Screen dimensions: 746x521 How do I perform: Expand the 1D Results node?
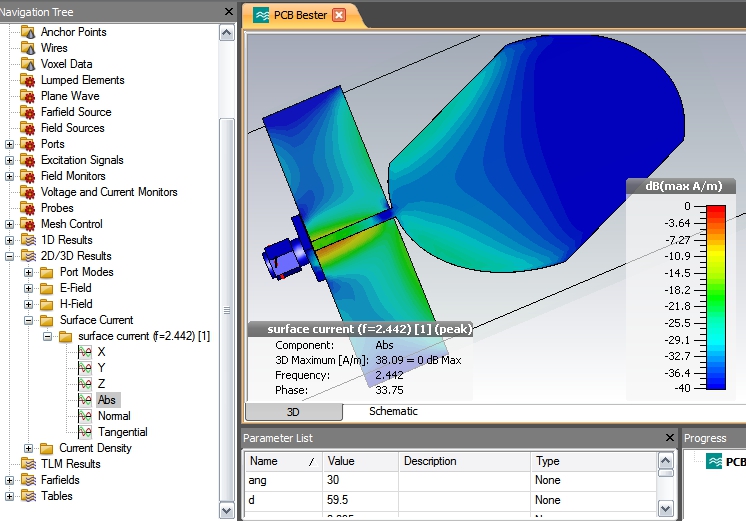point(10,240)
